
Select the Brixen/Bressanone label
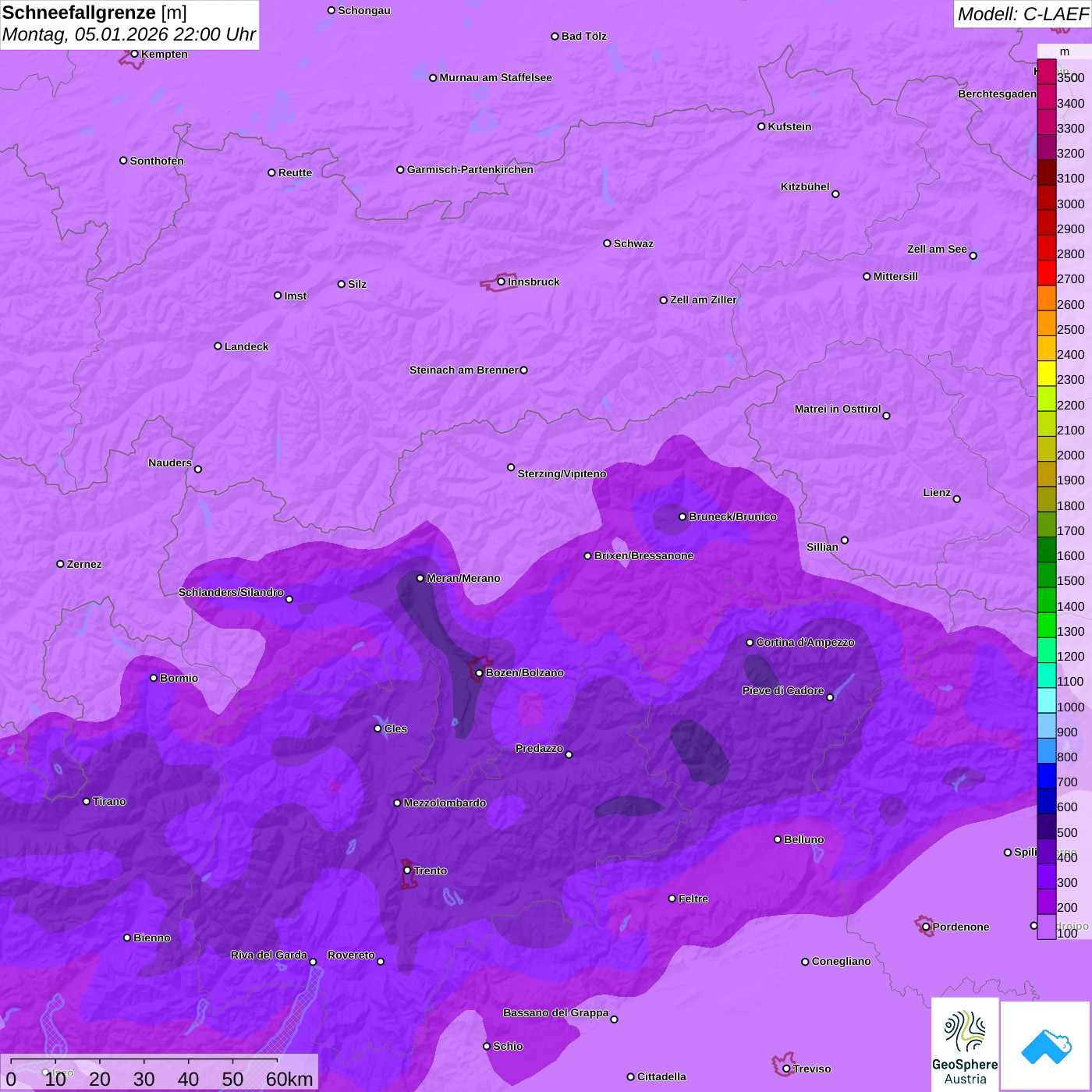click(x=643, y=555)
